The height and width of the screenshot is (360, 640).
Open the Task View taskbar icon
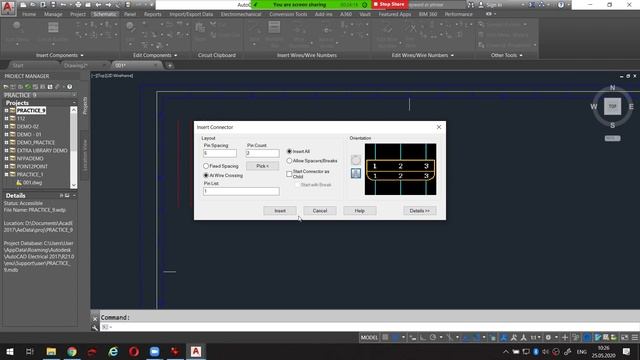click(x=30, y=351)
